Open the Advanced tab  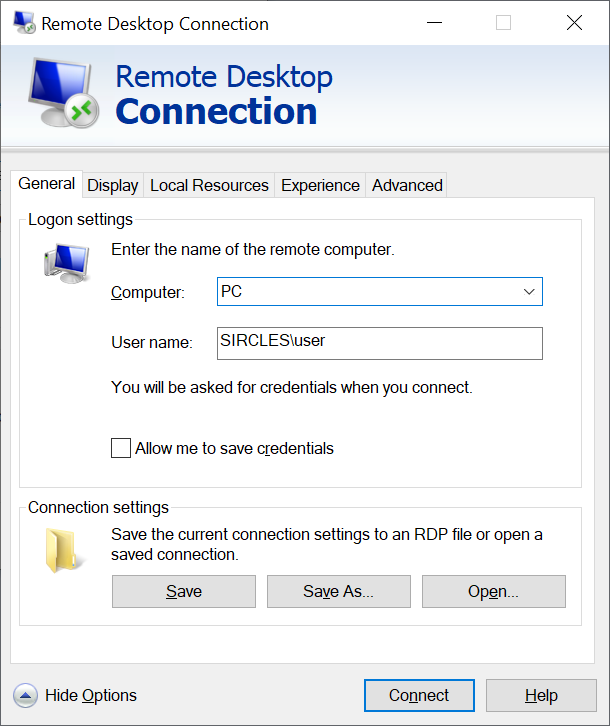click(x=407, y=185)
